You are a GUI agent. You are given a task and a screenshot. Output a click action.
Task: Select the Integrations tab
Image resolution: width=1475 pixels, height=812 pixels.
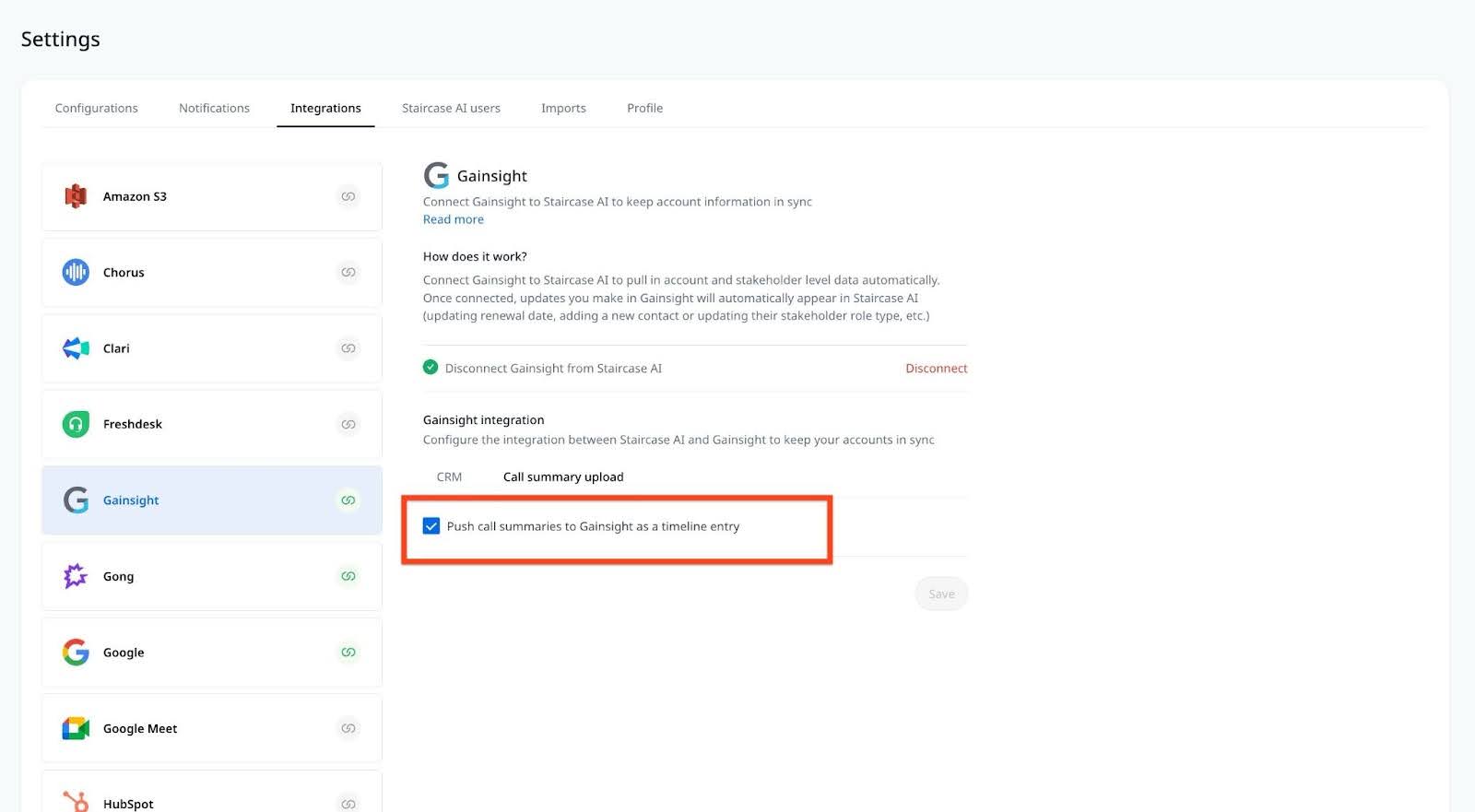tap(325, 108)
